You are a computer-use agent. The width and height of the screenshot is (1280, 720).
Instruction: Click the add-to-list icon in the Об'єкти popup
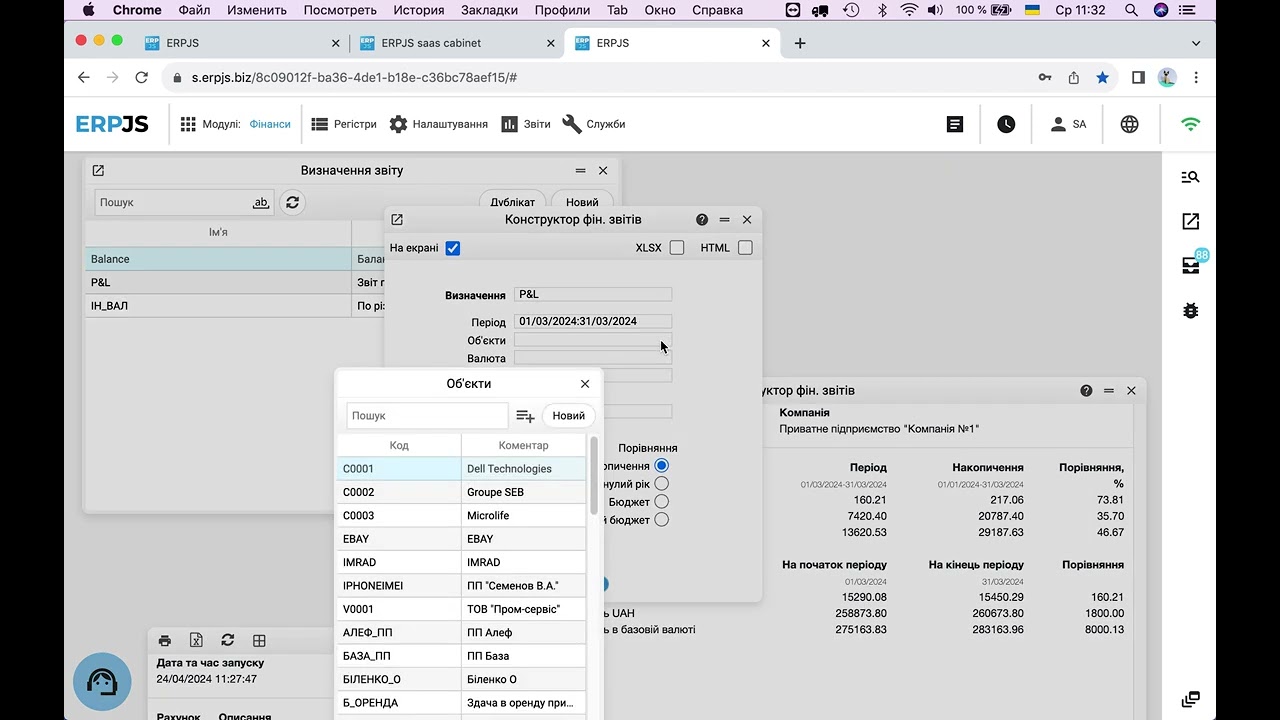click(525, 416)
